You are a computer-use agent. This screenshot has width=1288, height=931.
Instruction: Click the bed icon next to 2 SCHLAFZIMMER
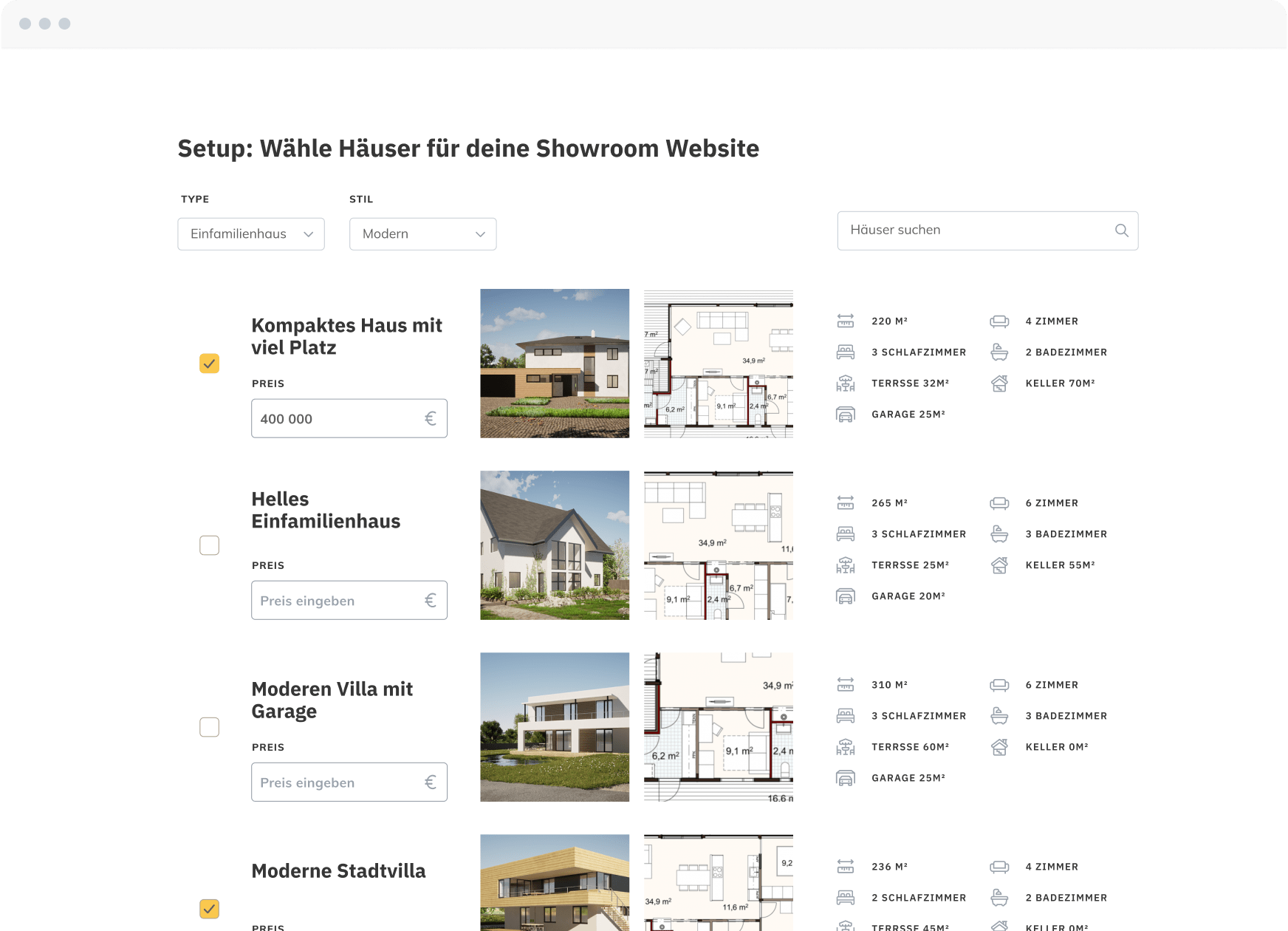(x=846, y=898)
